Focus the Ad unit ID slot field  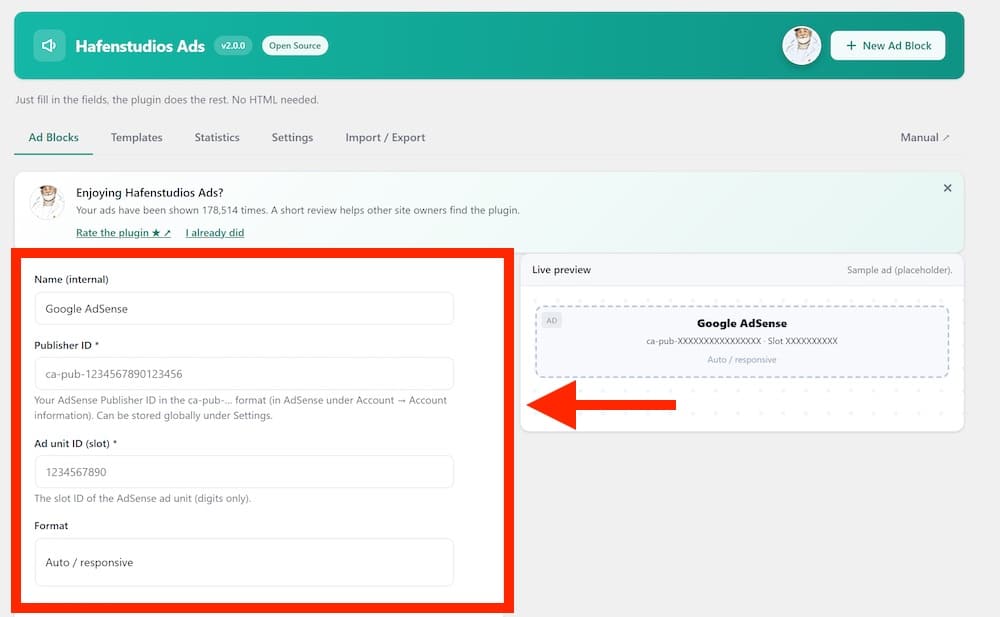pyautogui.click(x=244, y=472)
